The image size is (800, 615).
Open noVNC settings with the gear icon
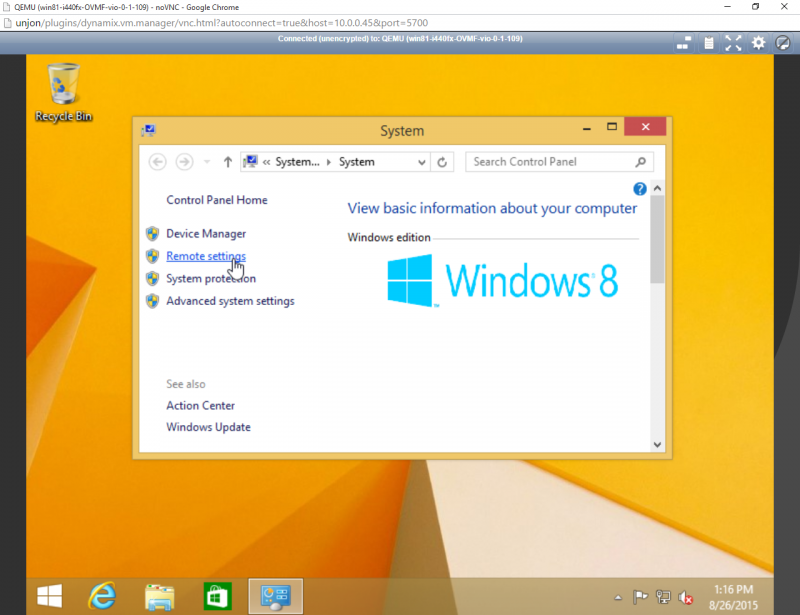(757, 43)
